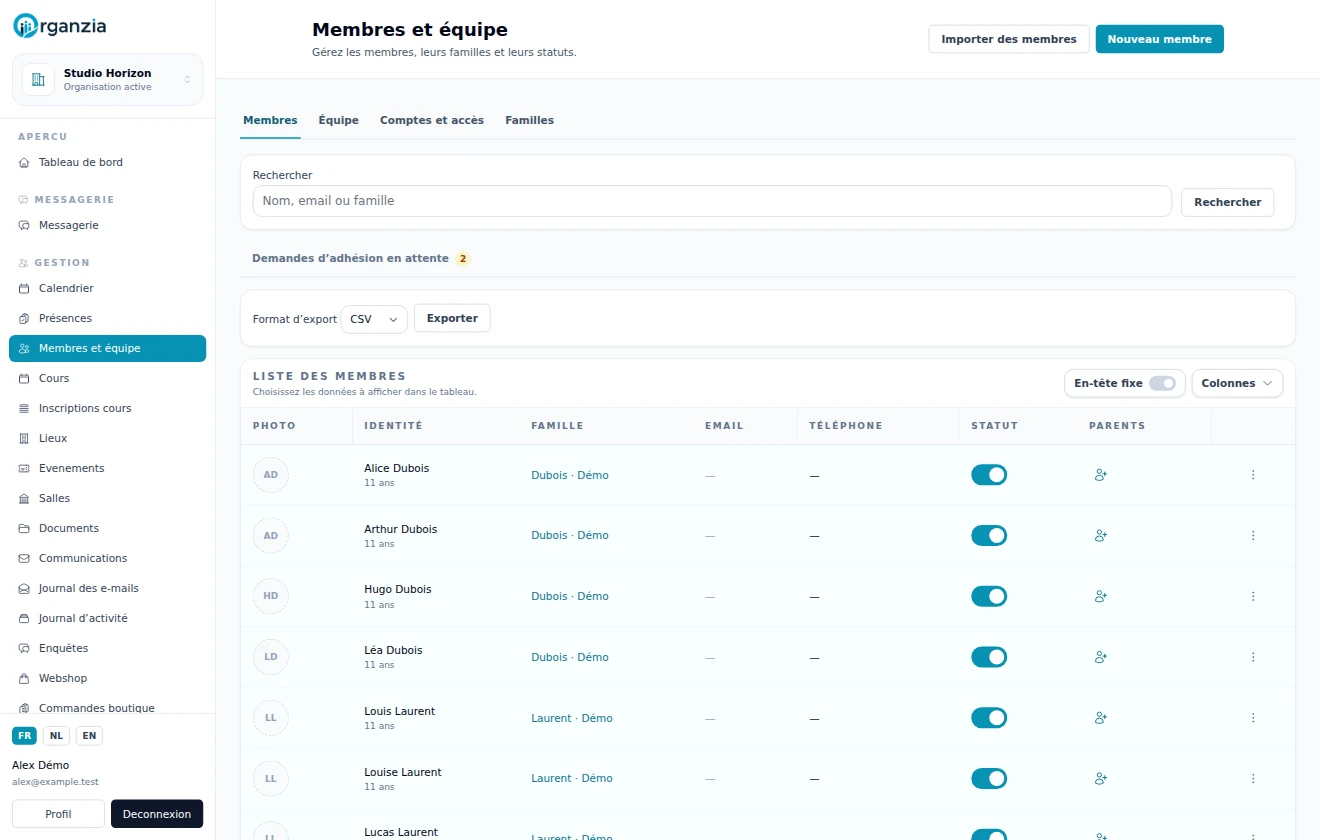Click the search field for name, email or family
Image resolution: width=1320 pixels, height=840 pixels.
(x=712, y=201)
